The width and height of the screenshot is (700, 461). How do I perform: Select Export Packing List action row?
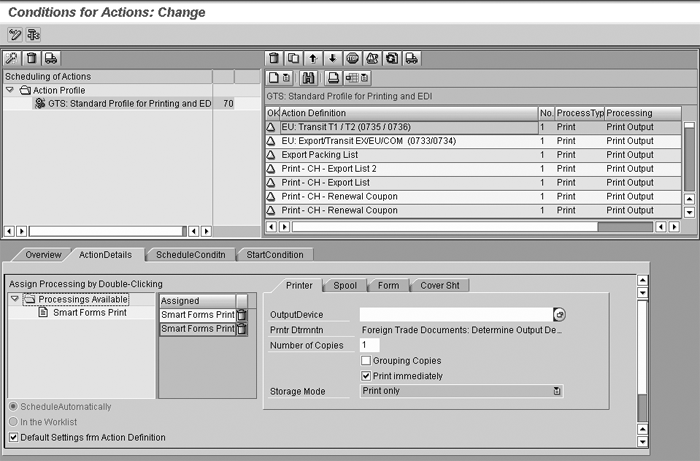pyautogui.click(x=322, y=155)
